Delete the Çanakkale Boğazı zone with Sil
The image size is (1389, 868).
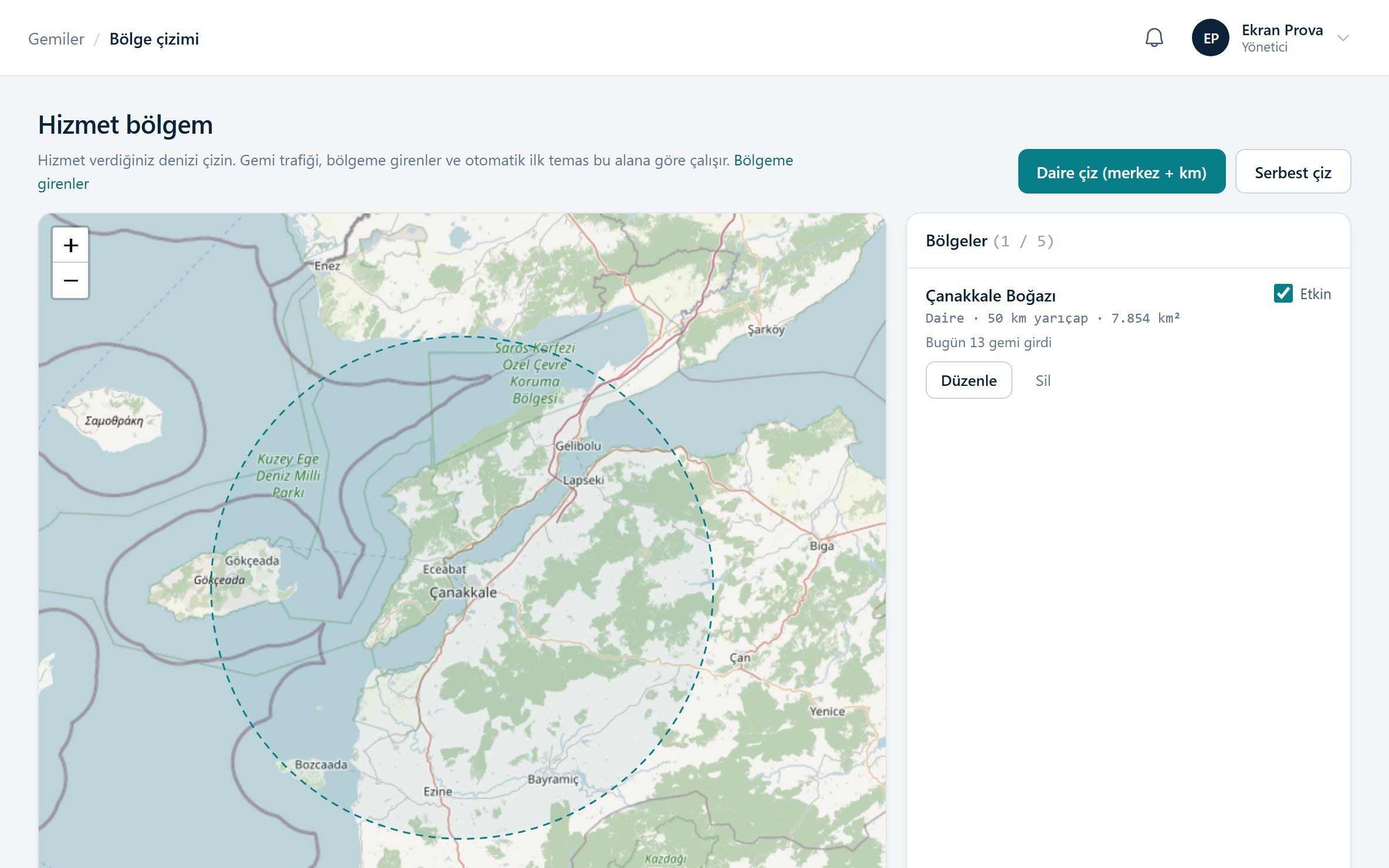tap(1043, 381)
